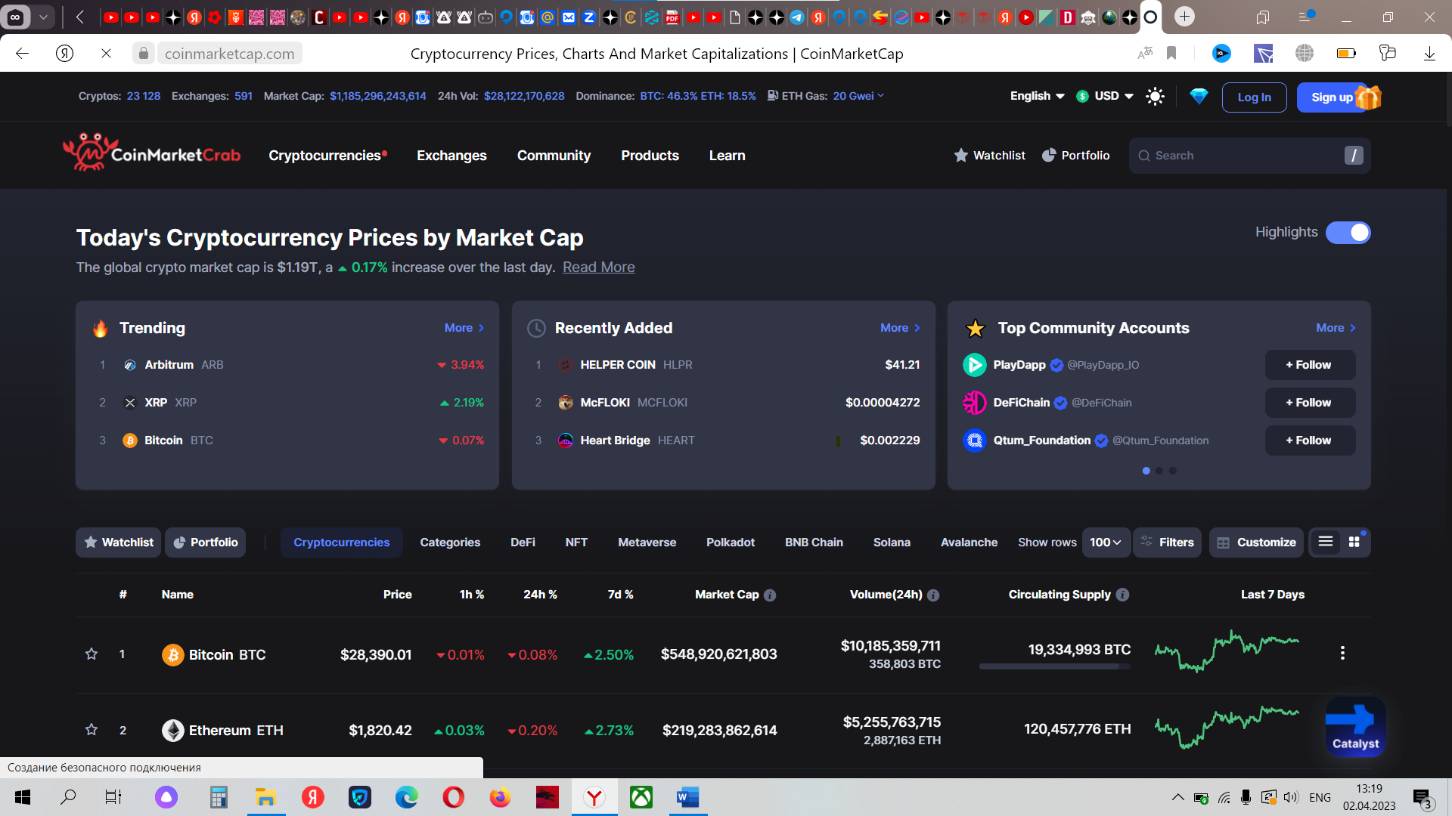
Task: Open Word from the taskbar
Action: 688,797
